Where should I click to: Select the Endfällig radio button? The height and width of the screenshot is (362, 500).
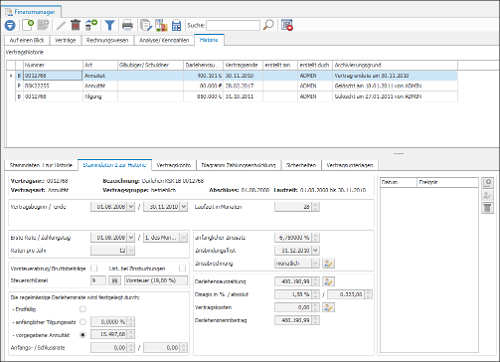coord(83,309)
